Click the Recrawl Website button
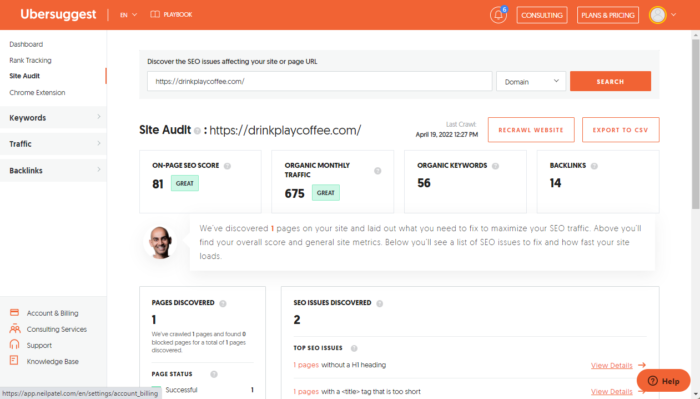This screenshot has height=399, width=700. click(x=531, y=130)
